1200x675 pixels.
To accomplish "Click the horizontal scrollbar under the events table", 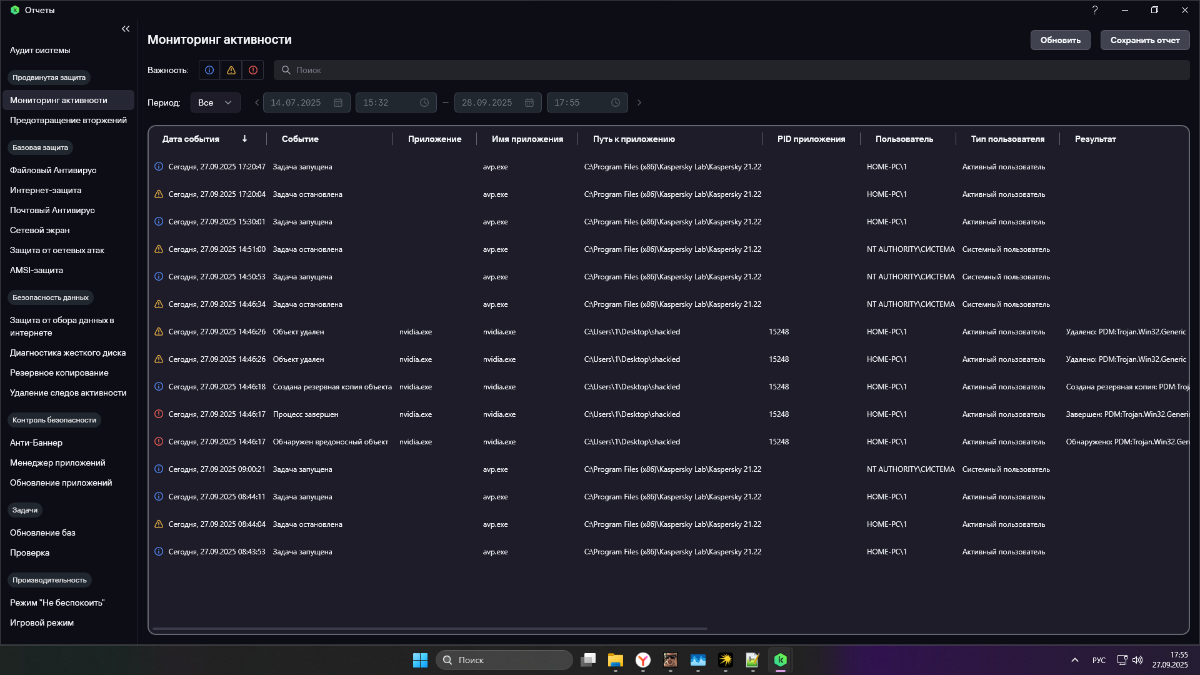I will pyautogui.click(x=430, y=629).
